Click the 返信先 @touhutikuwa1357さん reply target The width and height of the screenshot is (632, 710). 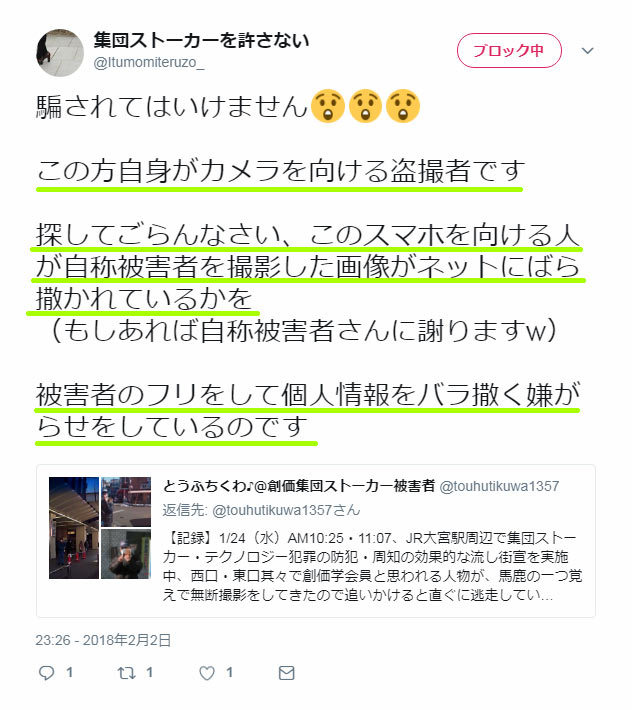click(x=261, y=510)
